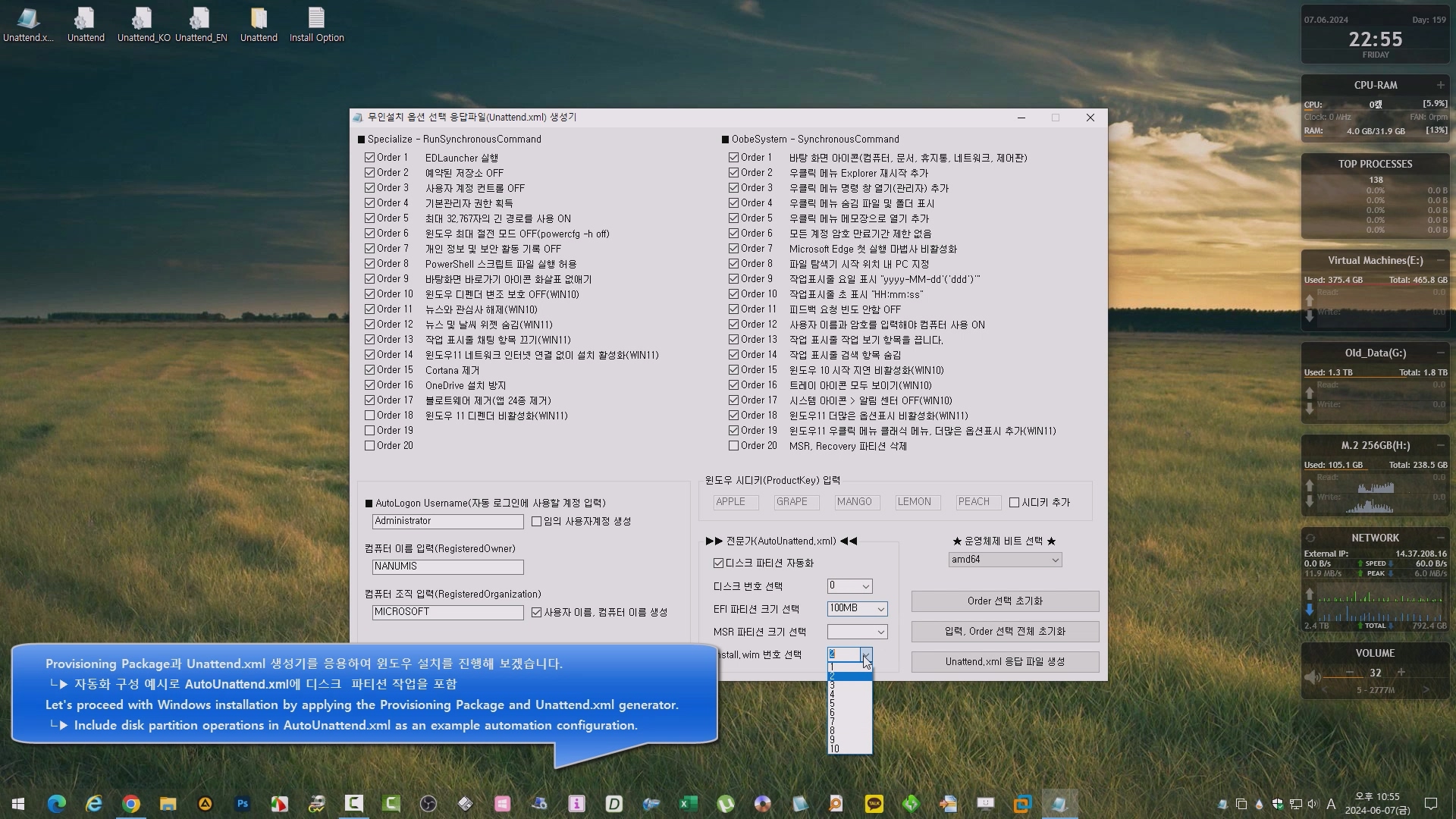
Task: Open Google Chrome in taskbar
Action: (131, 804)
